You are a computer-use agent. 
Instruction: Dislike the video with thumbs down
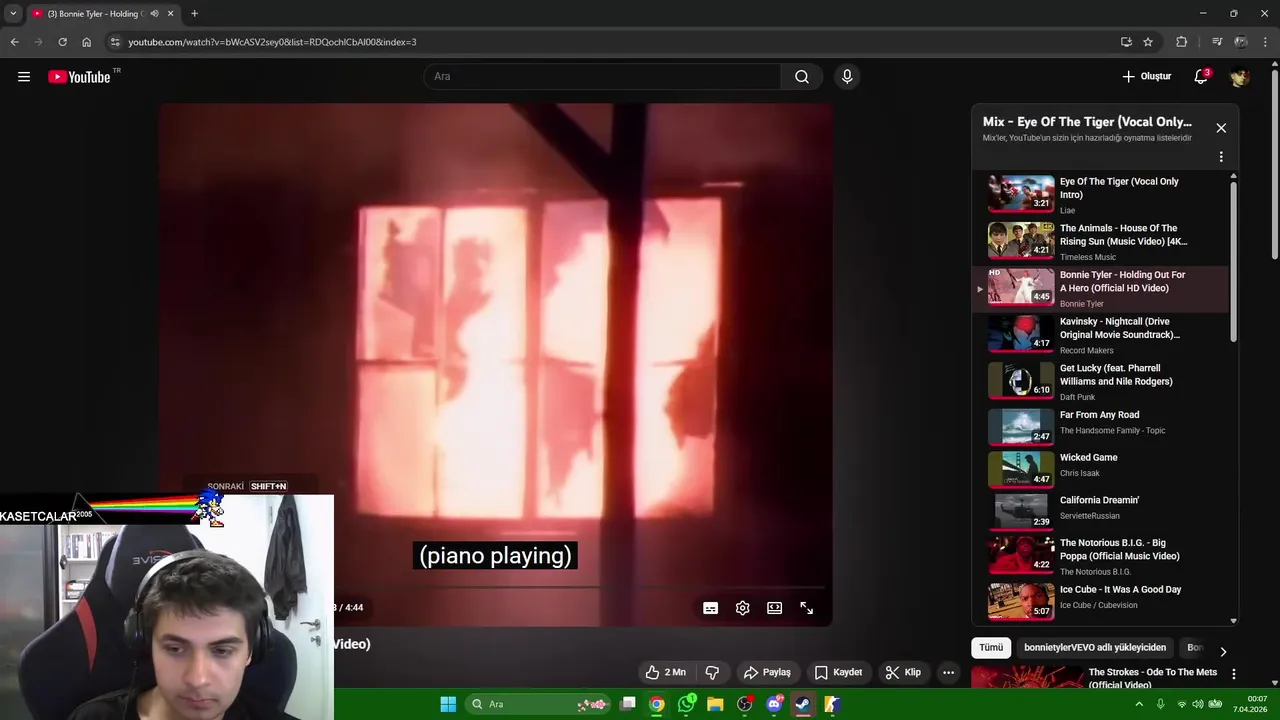[x=712, y=672]
